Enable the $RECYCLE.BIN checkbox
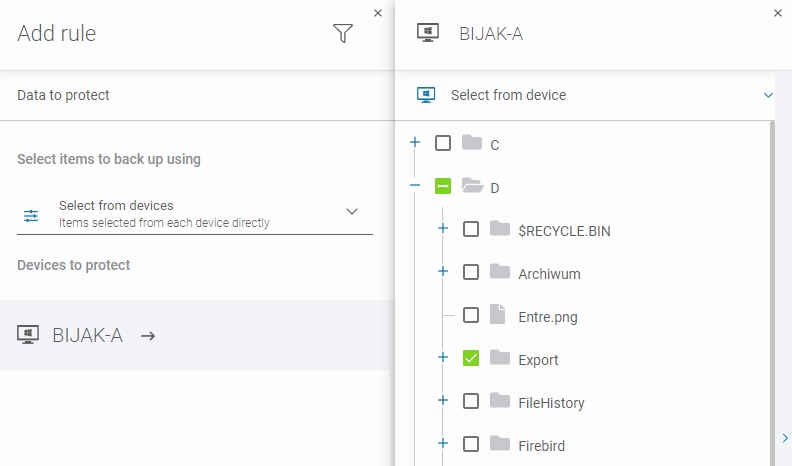This screenshot has width=792, height=466. (x=471, y=230)
